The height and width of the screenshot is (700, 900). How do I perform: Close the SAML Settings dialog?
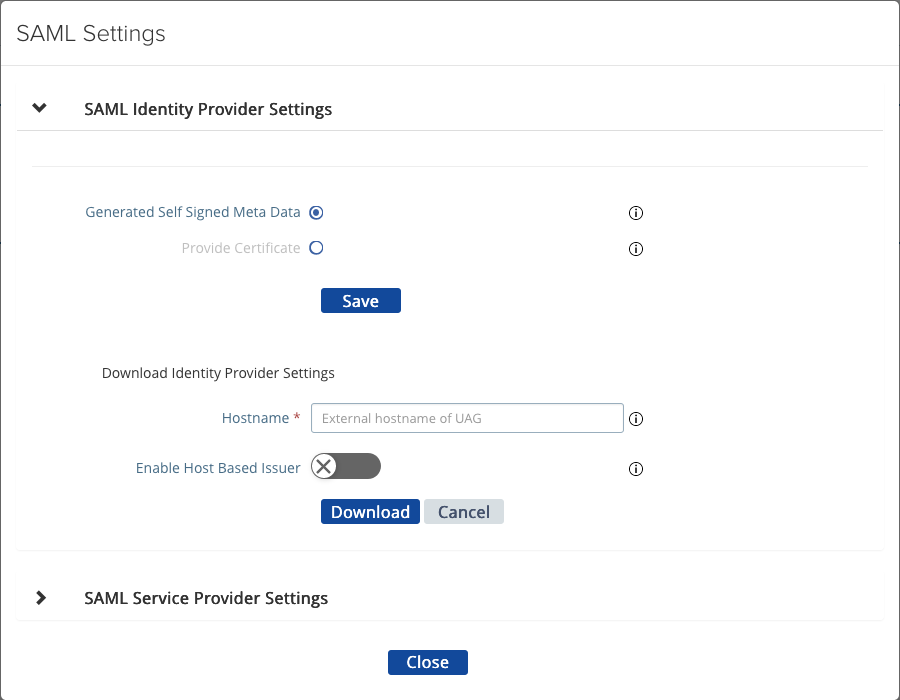click(x=427, y=662)
